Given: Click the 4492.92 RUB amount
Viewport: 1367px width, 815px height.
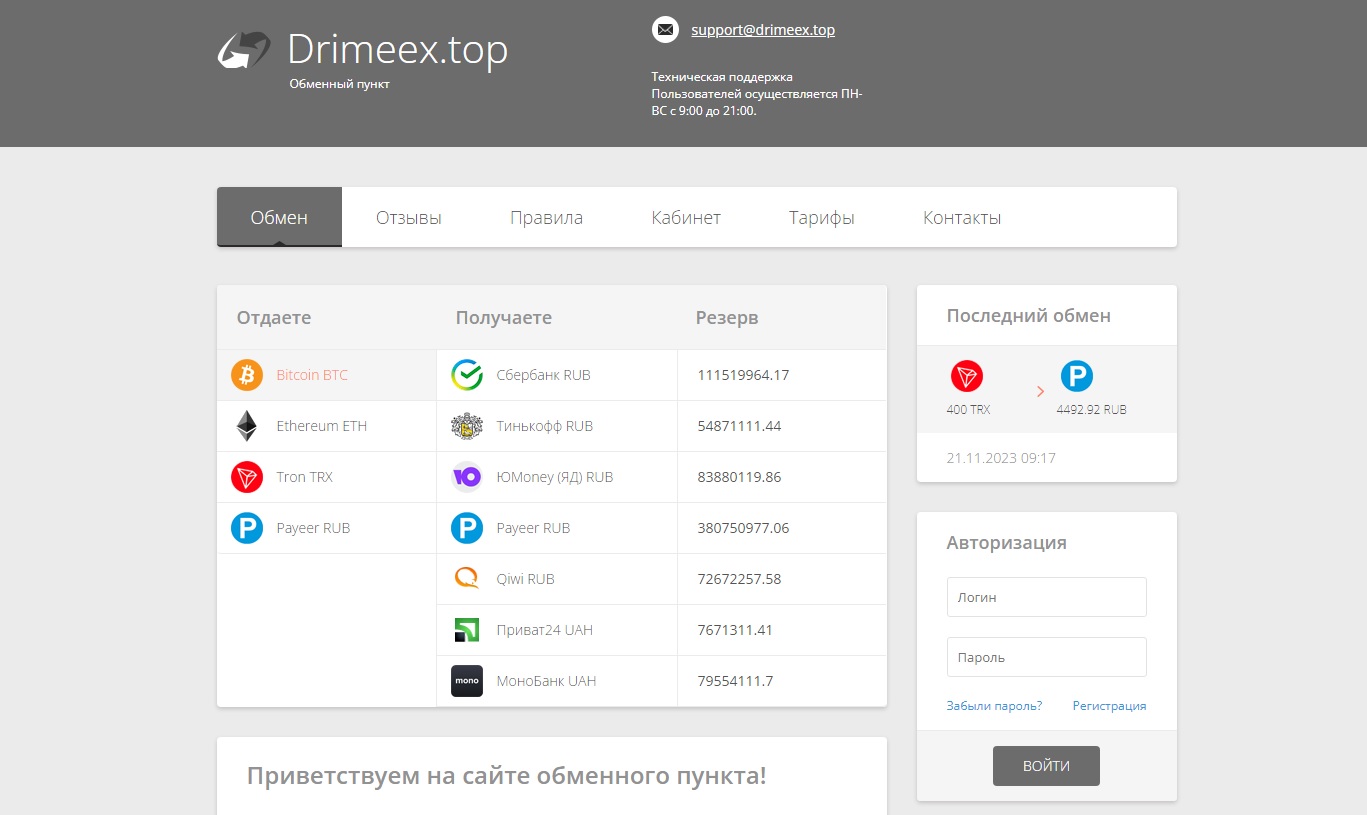Looking at the screenshot, I should point(1091,410).
